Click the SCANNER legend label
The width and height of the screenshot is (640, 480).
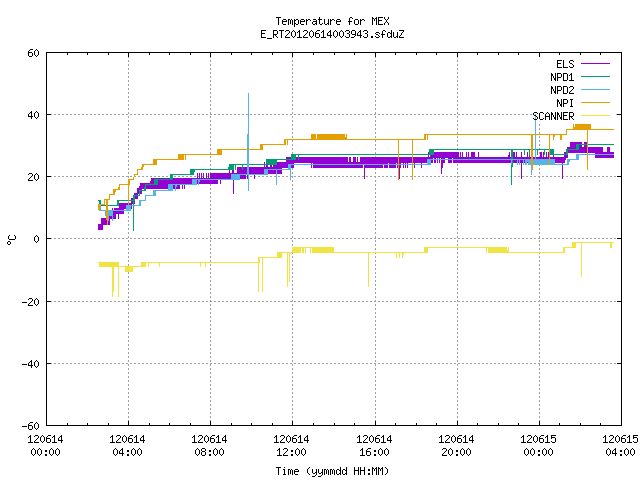pyautogui.click(x=553, y=116)
